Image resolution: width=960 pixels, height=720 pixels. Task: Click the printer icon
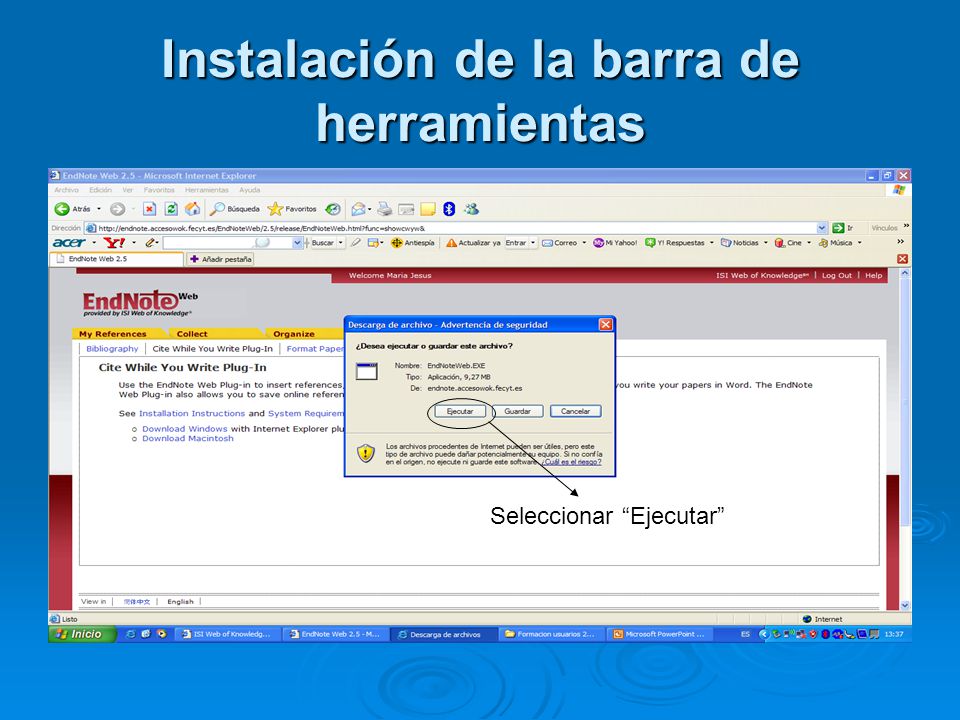pyautogui.click(x=384, y=209)
